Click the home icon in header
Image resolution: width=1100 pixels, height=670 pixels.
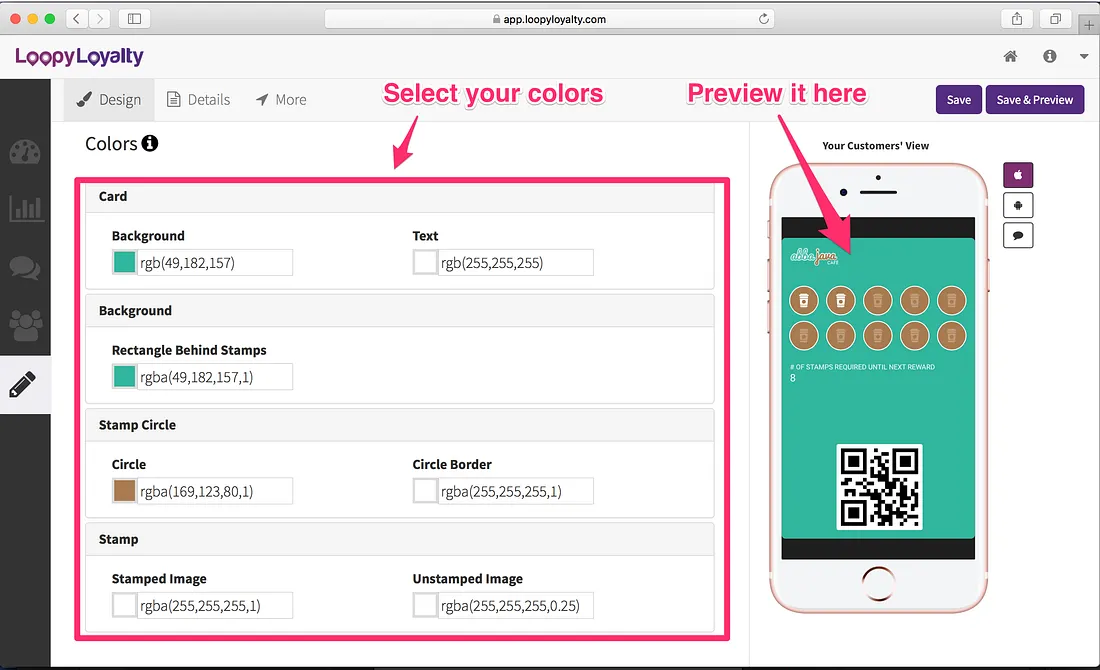[x=1010, y=56]
